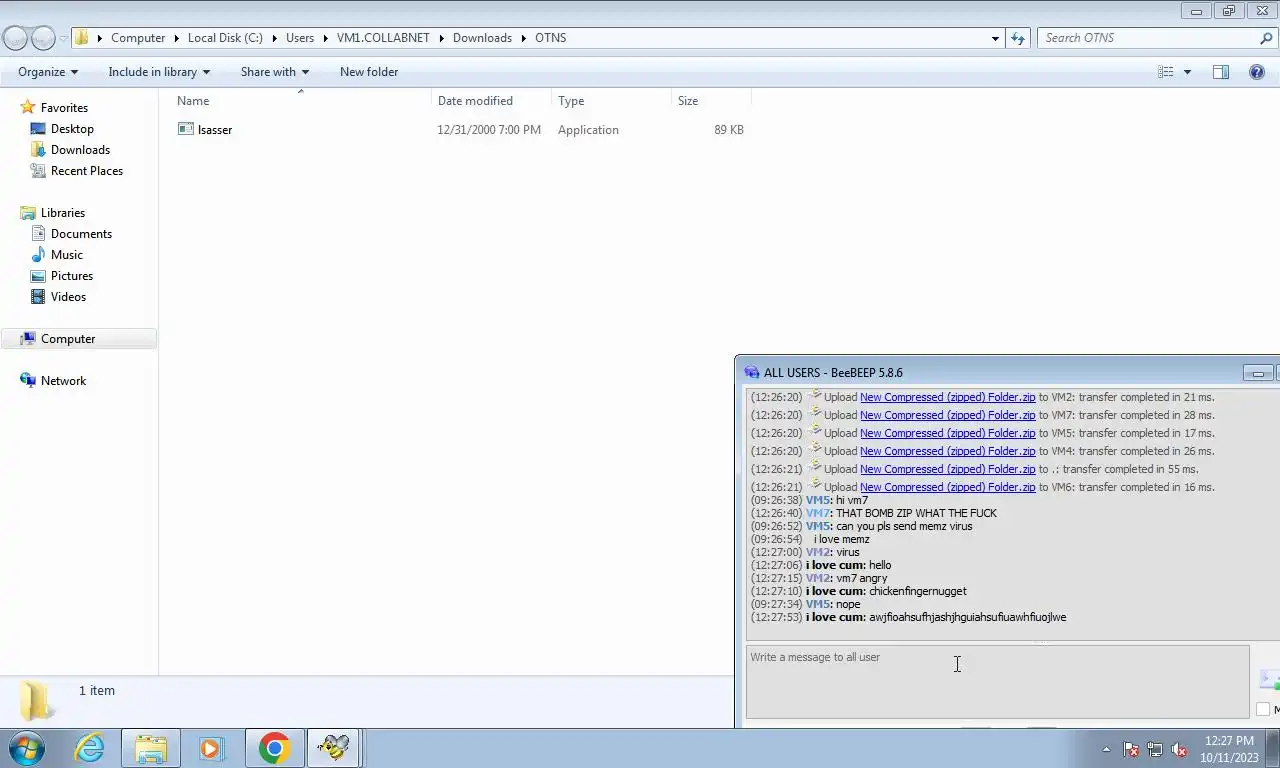Image resolution: width=1280 pixels, height=768 pixels.
Task: Select Network in the navigation pane
Action: 63,381
